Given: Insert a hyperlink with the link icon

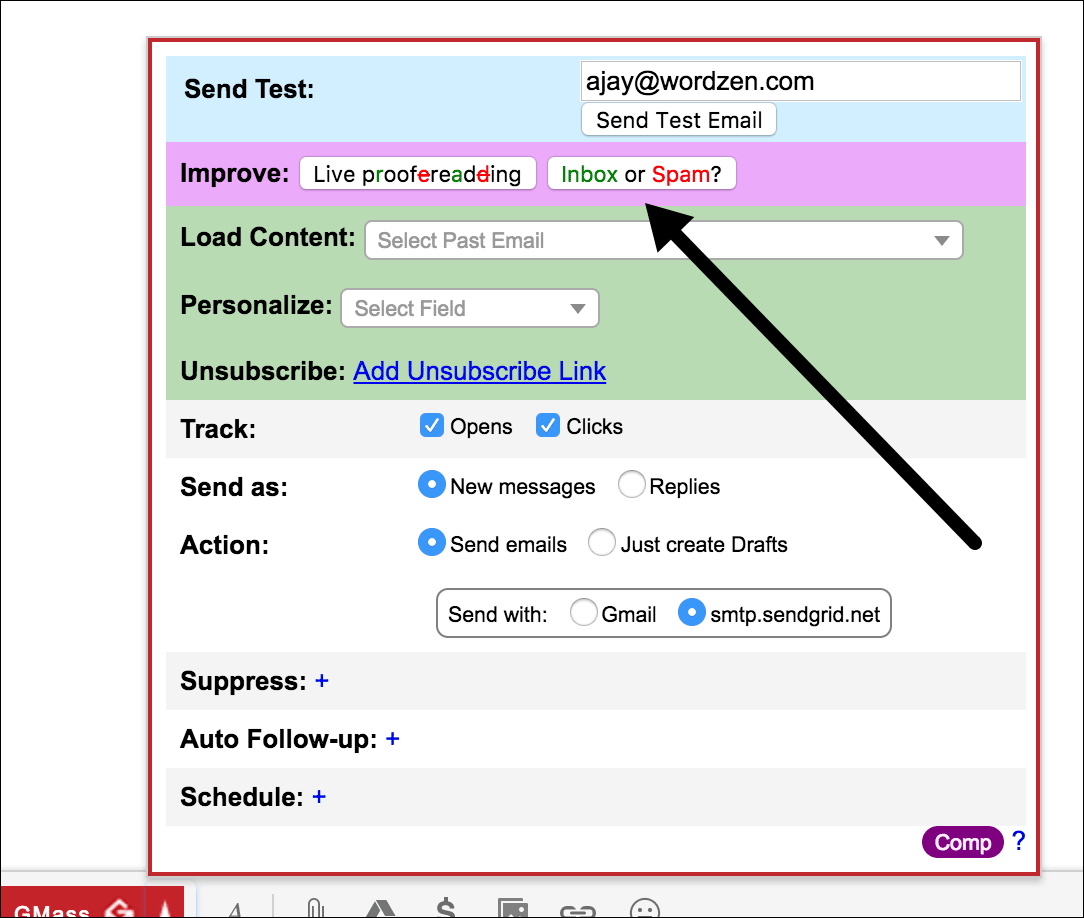Looking at the screenshot, I should [578, 908].
